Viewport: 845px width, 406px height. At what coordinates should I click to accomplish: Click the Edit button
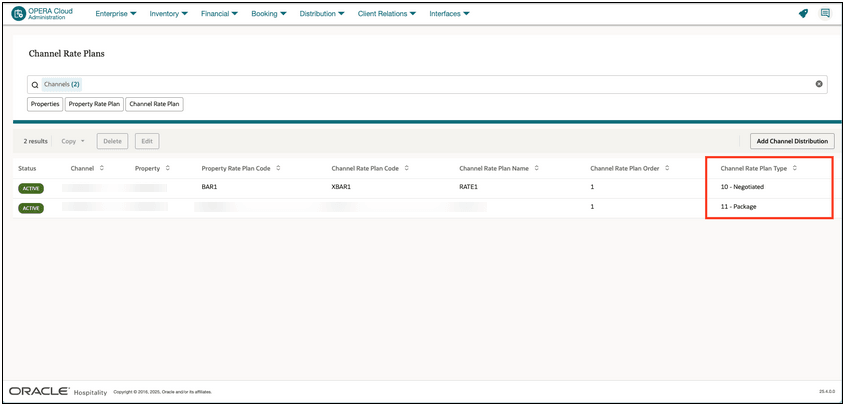pos(147,141)
